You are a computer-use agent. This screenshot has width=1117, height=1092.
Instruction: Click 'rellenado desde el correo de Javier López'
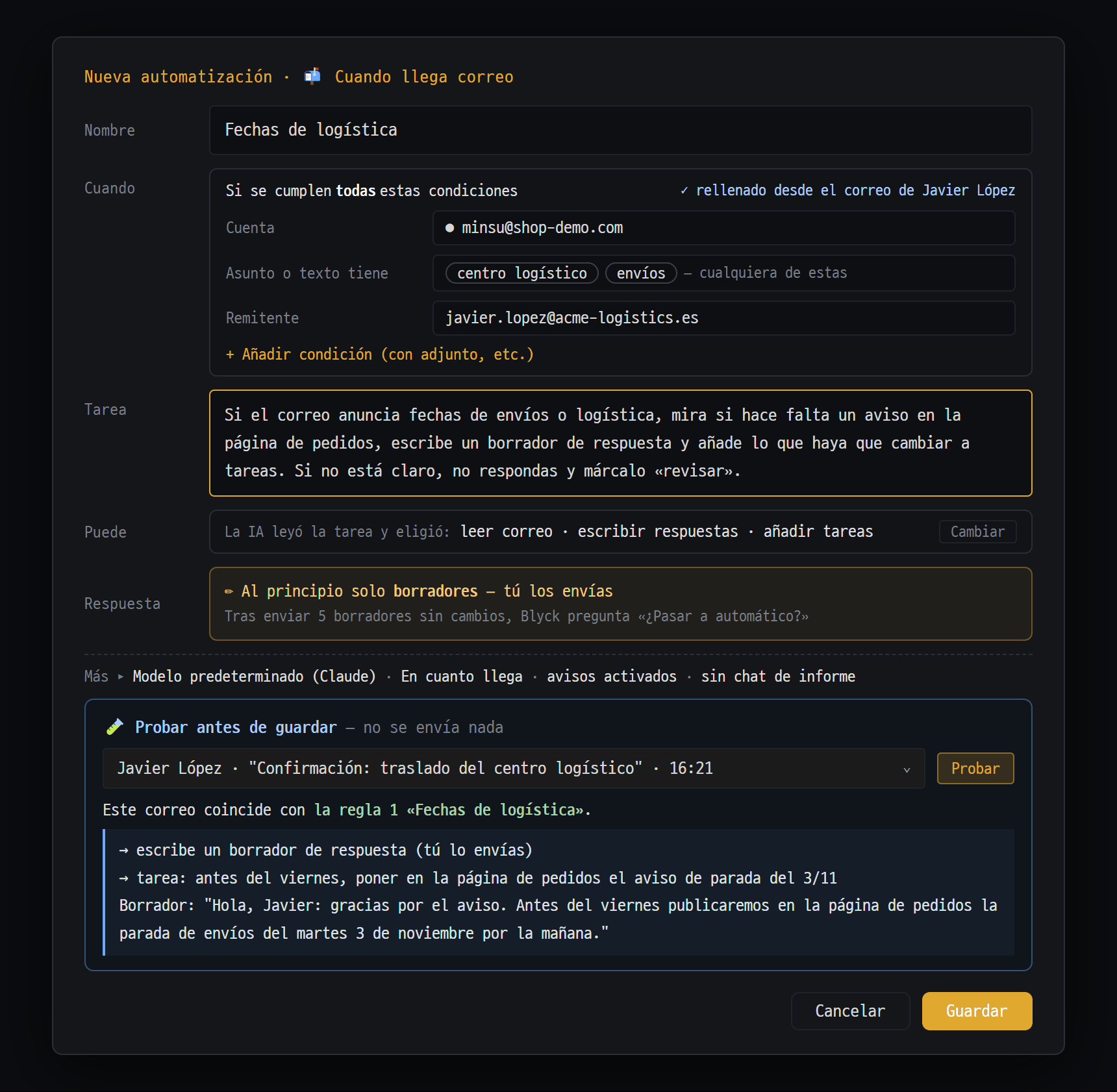855,190
